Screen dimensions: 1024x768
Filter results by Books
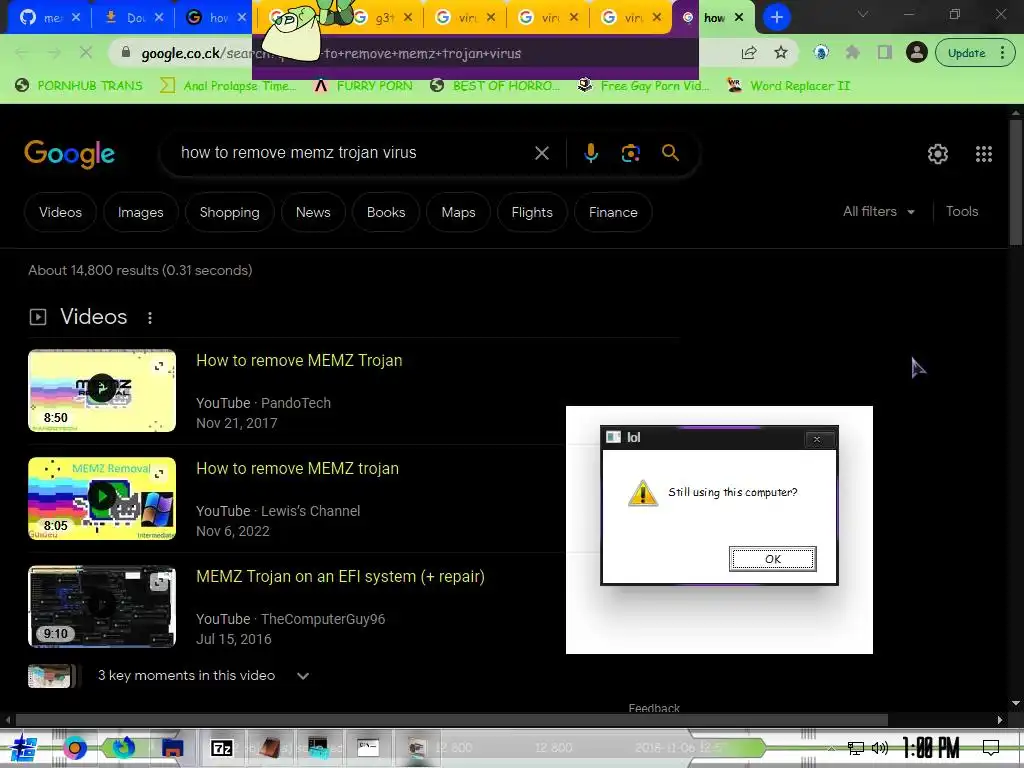tap(386, 212)
